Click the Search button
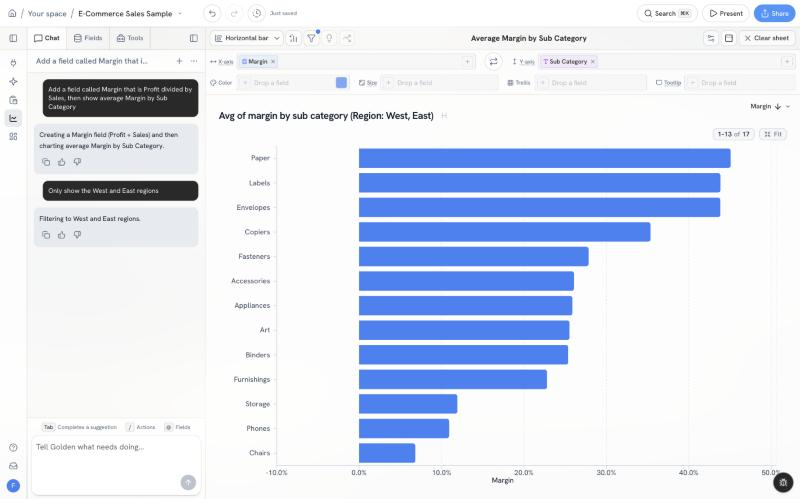This screenshot has width=800, height=499. [667, 13]
